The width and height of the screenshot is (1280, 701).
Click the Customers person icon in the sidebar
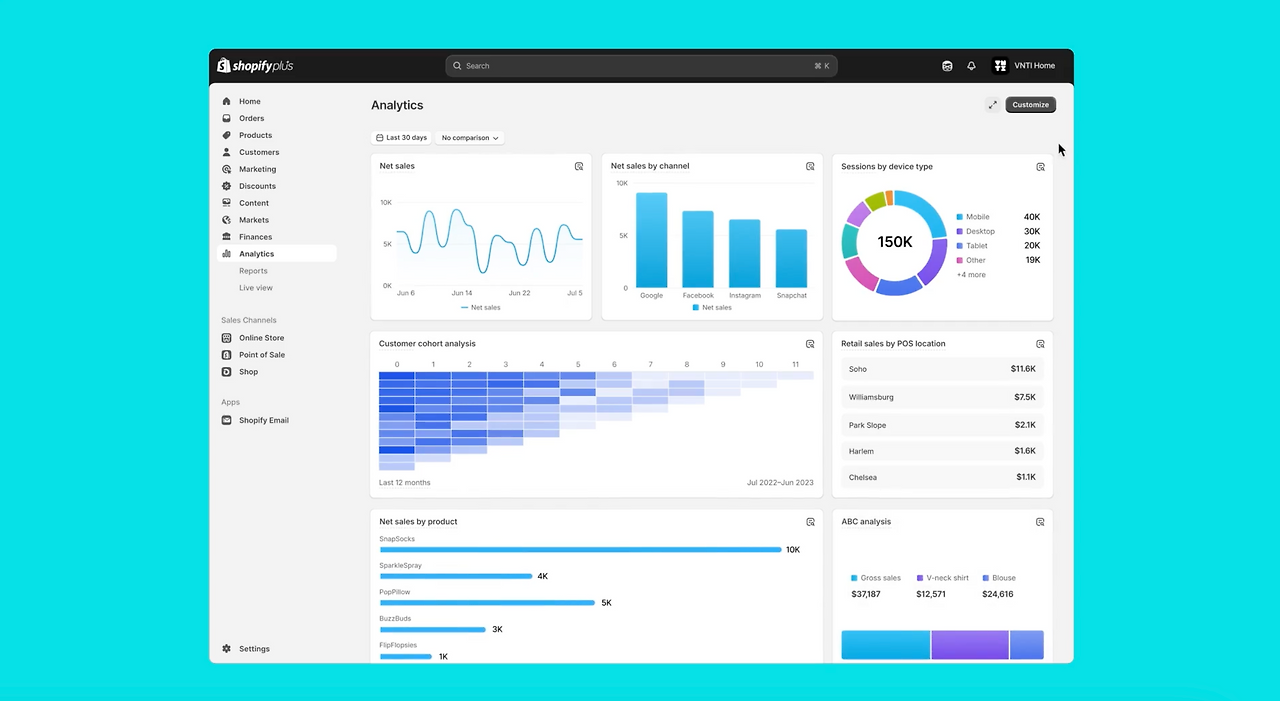point(227,152)
